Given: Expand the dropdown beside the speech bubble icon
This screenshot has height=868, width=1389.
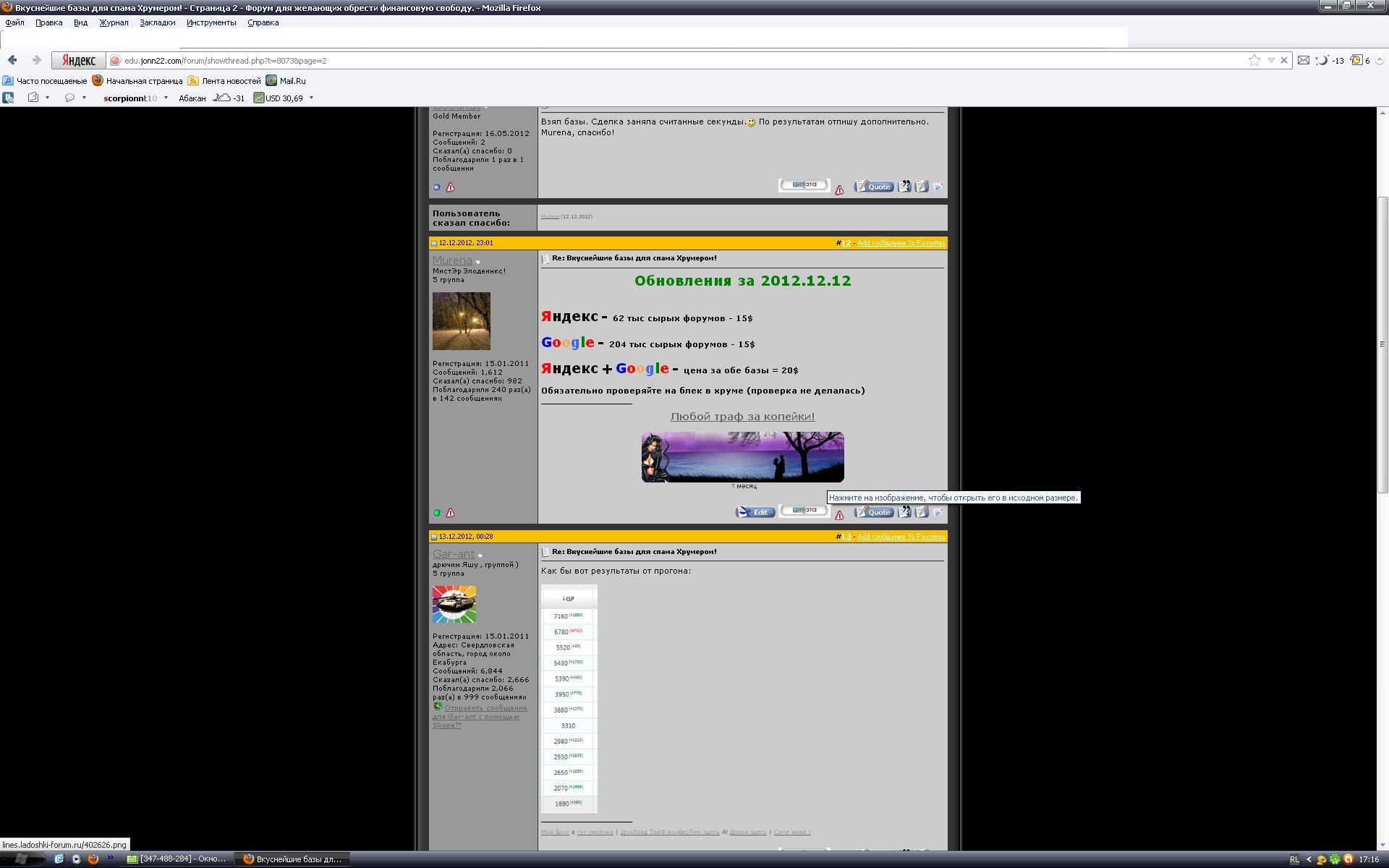Looking at the screenshot, I should click(x=84, y=98).
